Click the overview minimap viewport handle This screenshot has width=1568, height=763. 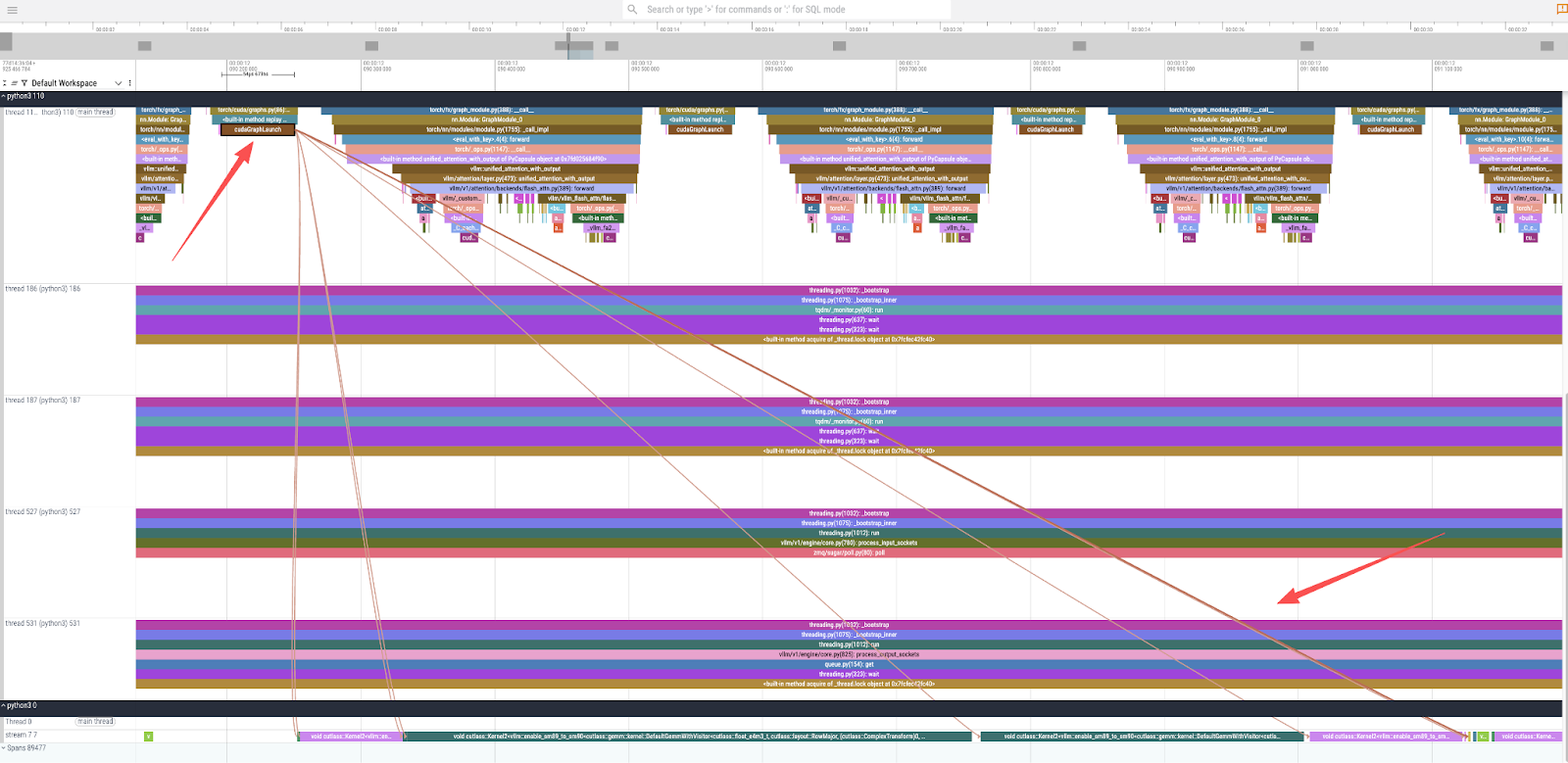pos(580,46)
